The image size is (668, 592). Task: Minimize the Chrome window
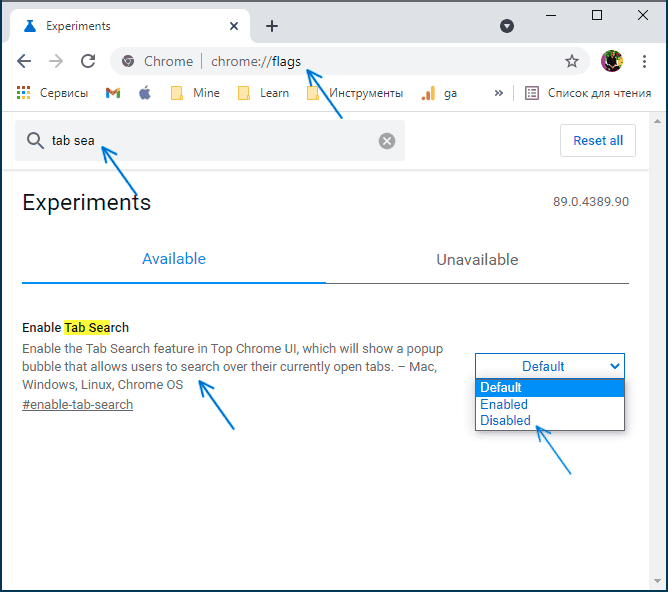pyautogui.click(x=551, y=15)
